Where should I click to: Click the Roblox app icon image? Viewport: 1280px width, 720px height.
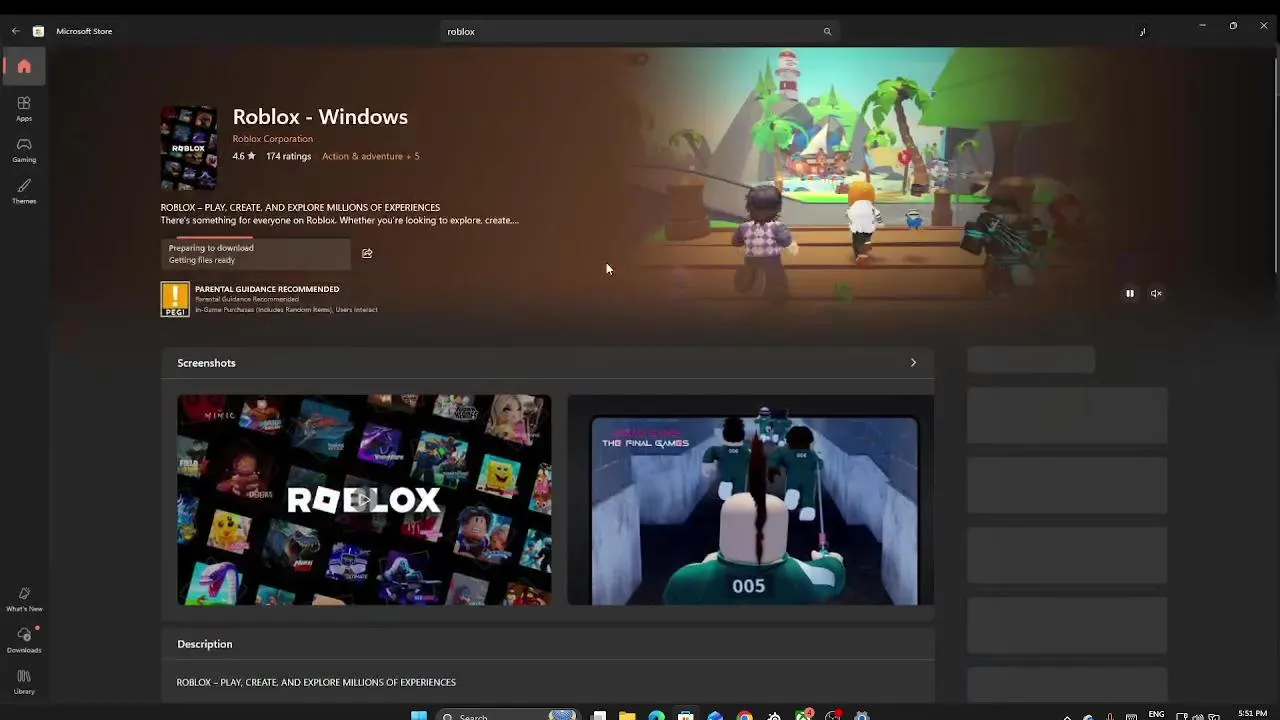(189, 148)
